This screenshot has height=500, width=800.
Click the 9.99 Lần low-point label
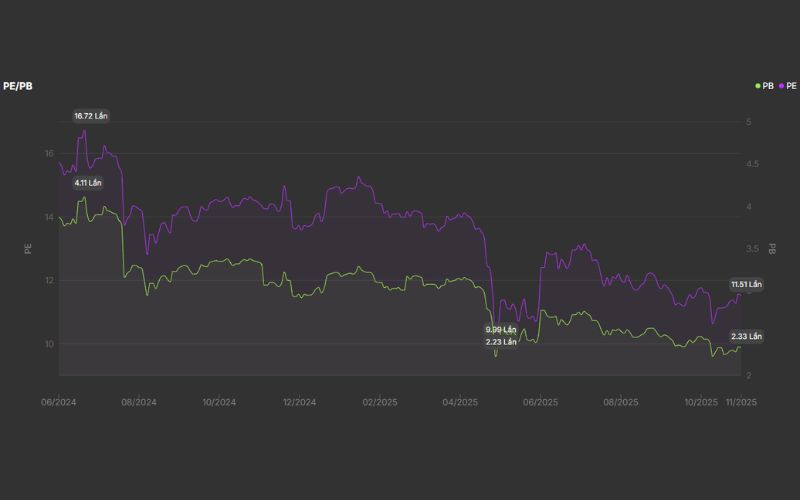pos(501,329)
